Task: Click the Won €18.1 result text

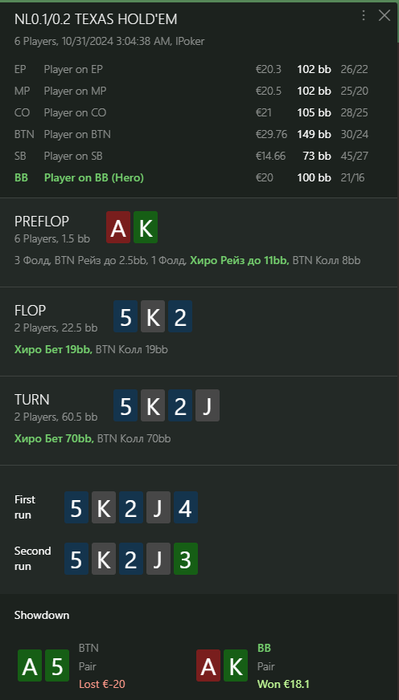Action: 283,684
